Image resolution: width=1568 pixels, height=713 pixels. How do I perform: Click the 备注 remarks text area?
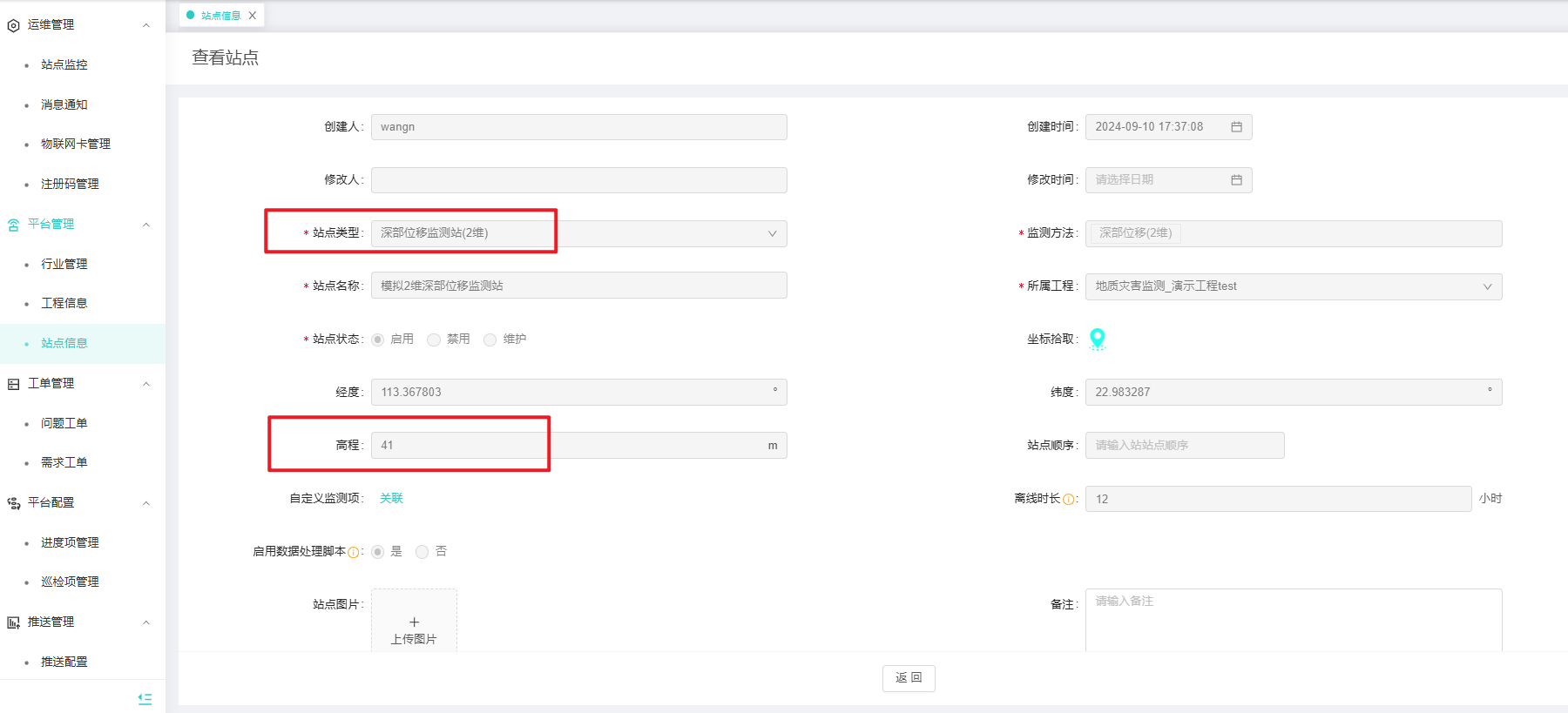(1293, 620)
